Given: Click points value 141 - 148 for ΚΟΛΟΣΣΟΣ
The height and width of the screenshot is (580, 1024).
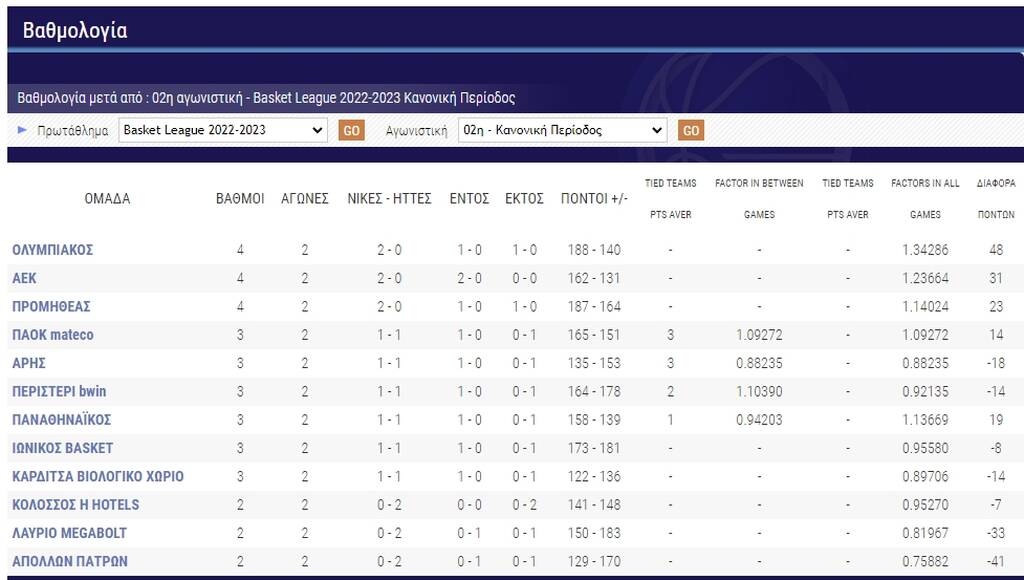Looking at the screenshot, I should click(x=594, y=505).
